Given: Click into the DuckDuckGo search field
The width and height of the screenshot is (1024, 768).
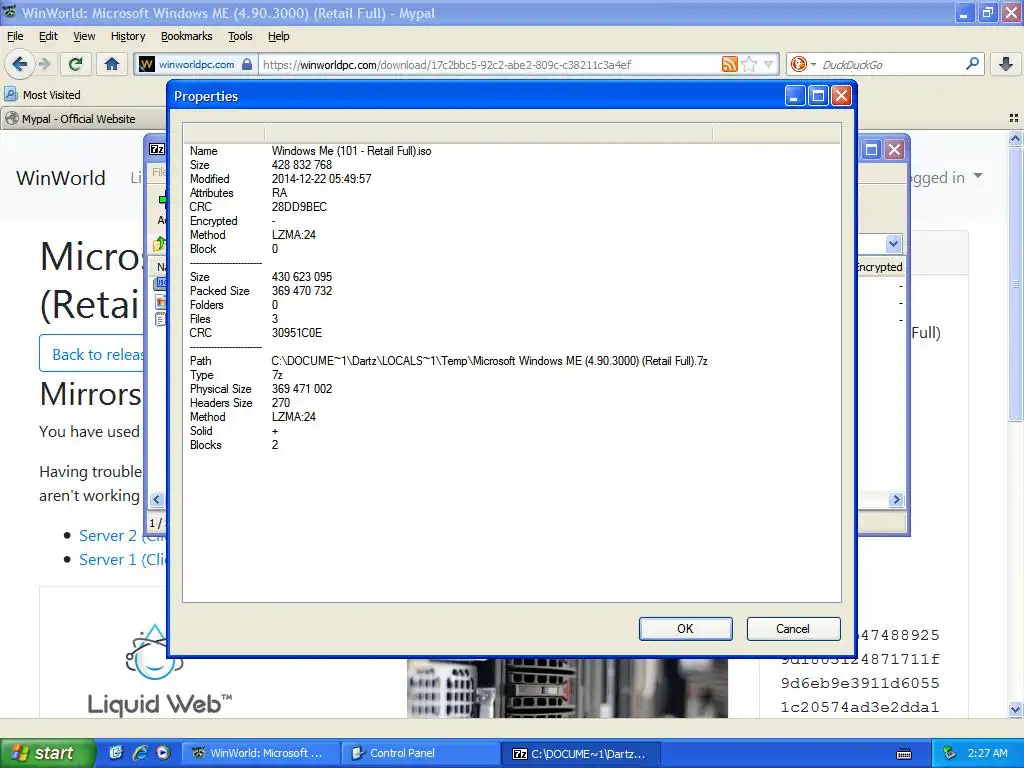Looking at the screenshot, I should [888, 64].
